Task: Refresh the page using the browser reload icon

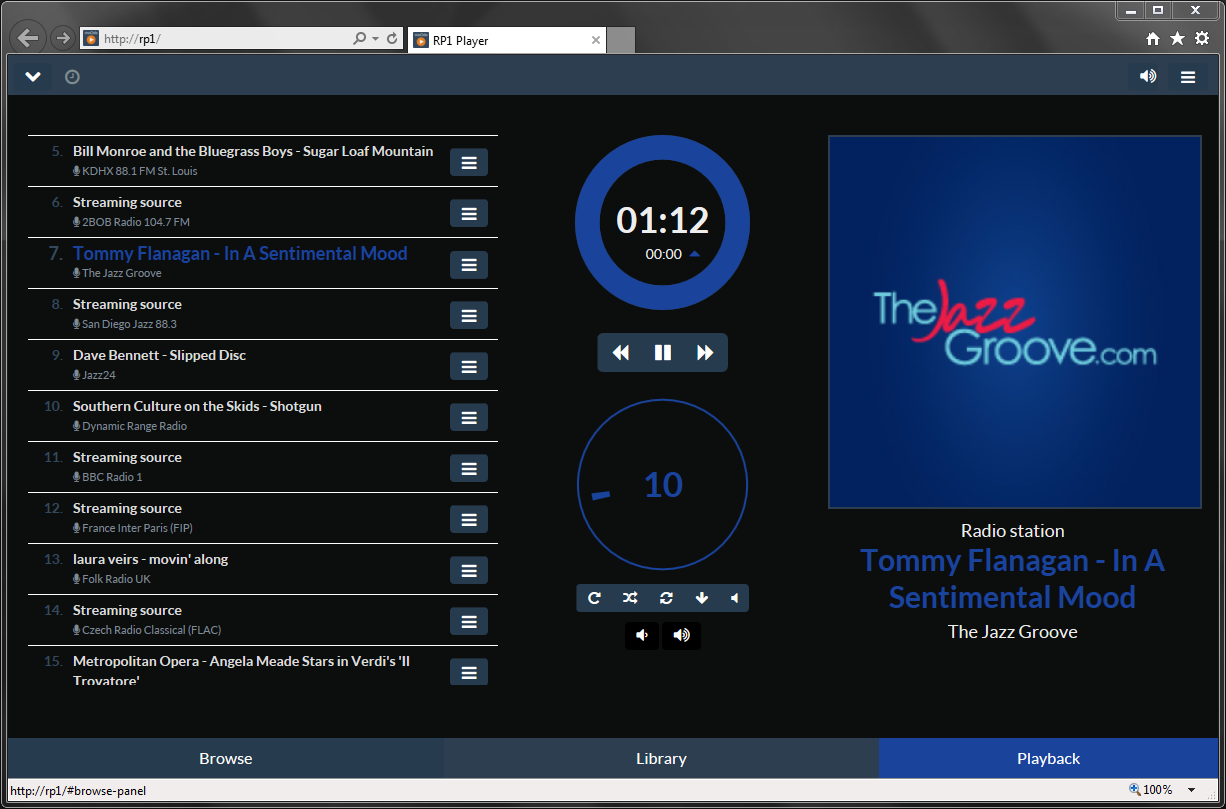Action: [392, 39]
